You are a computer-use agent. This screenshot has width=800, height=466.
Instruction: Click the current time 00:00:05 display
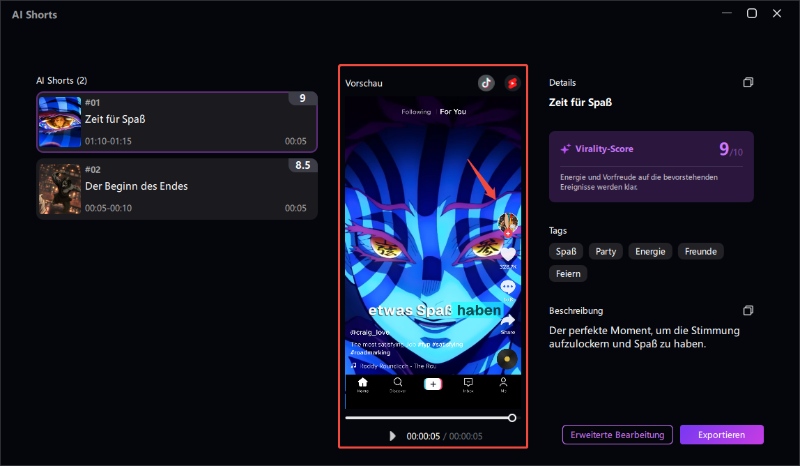click(x=423, y=436)
